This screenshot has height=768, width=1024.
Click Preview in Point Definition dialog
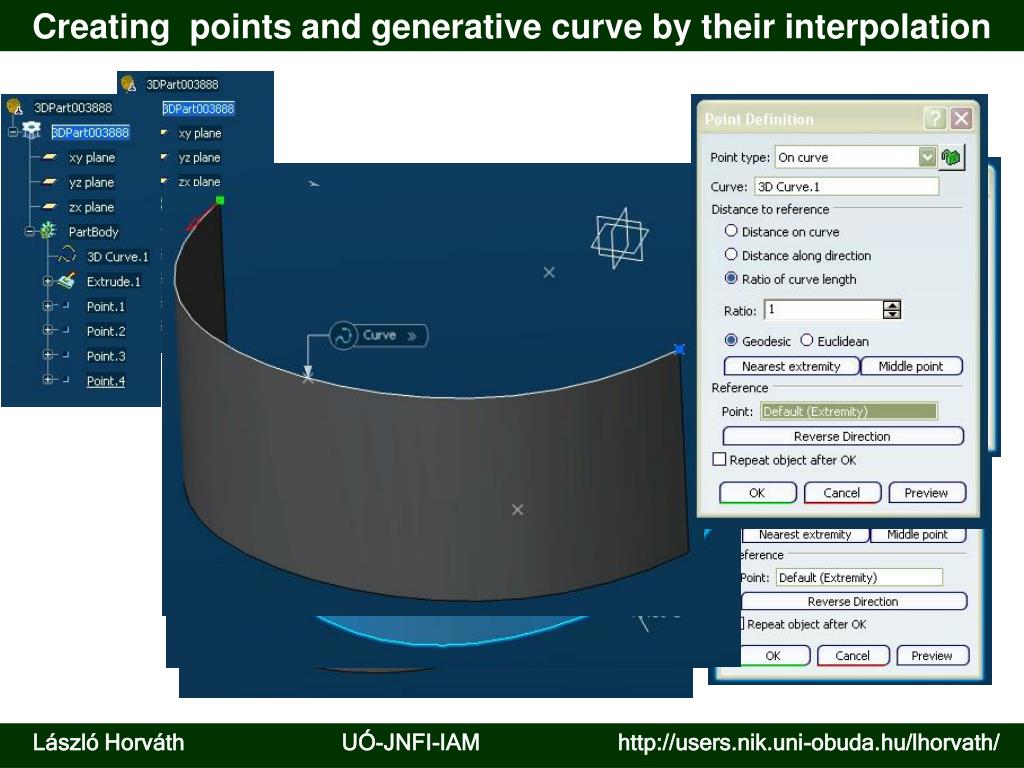[927, 493]
